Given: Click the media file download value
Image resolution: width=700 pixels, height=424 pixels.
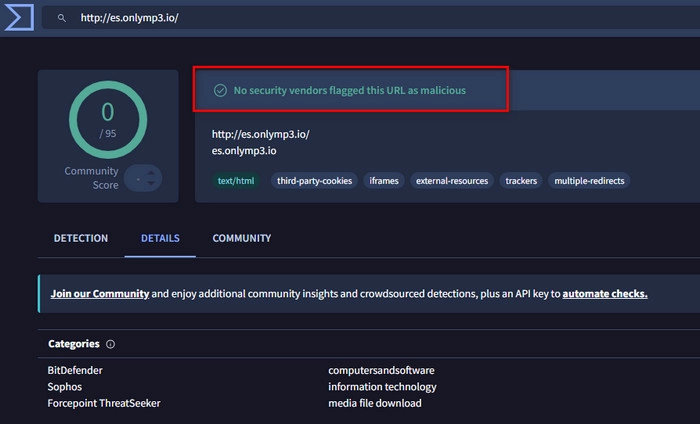Looking at the screenshot, I should point(375,403).
